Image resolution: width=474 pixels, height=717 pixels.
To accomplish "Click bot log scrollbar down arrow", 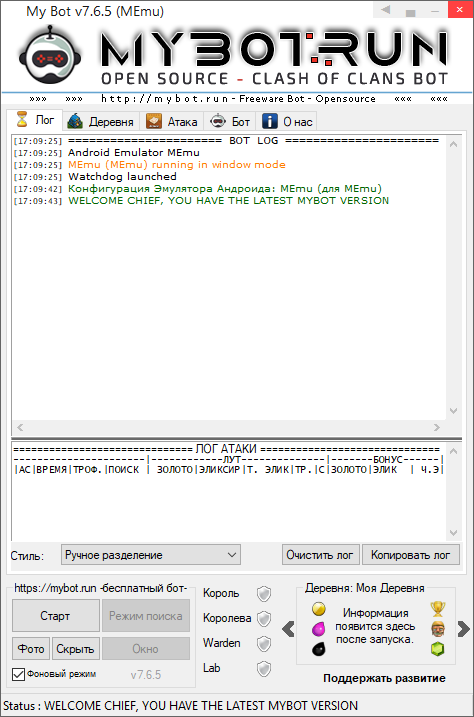I will pyautogui.click(x=453, y=411).
